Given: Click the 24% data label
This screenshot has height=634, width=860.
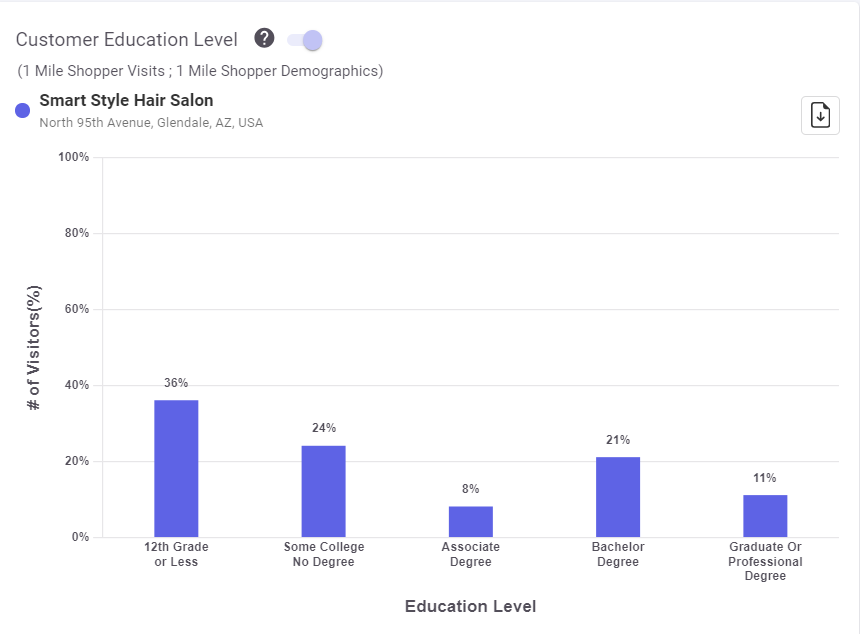Looking at the screenshot, I should click(x=323, y=428).
